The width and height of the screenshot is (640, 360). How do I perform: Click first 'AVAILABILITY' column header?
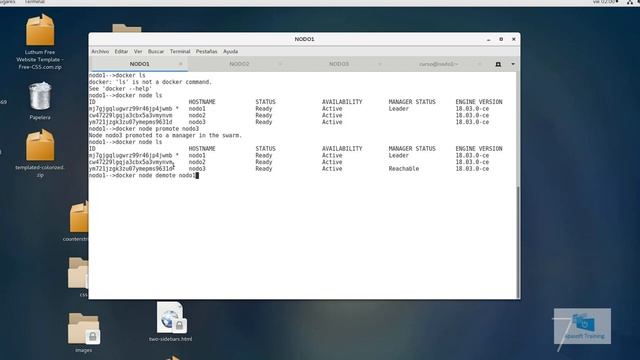pyautogui.click(x=342, y=102)
